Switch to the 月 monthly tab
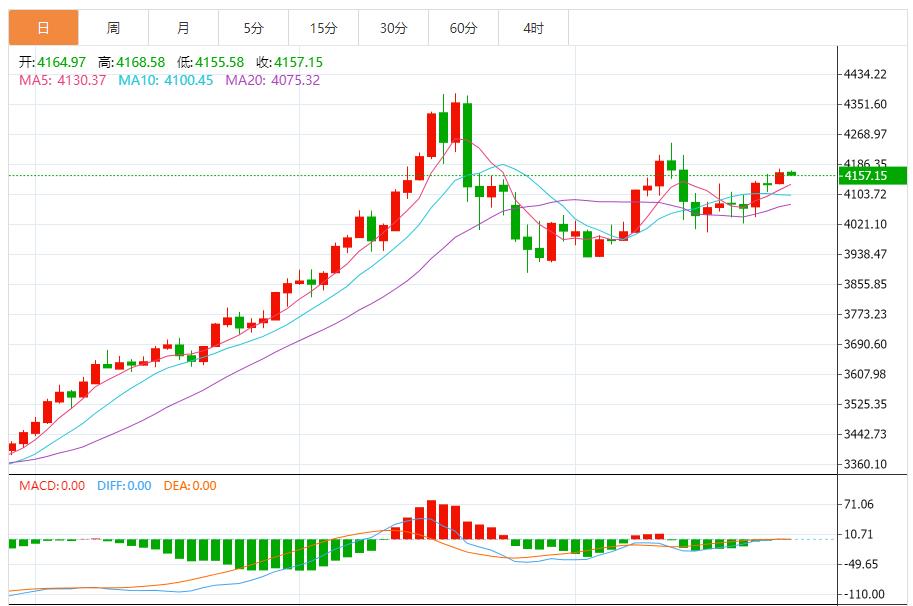913x606 pixels. tap(183, 29)
